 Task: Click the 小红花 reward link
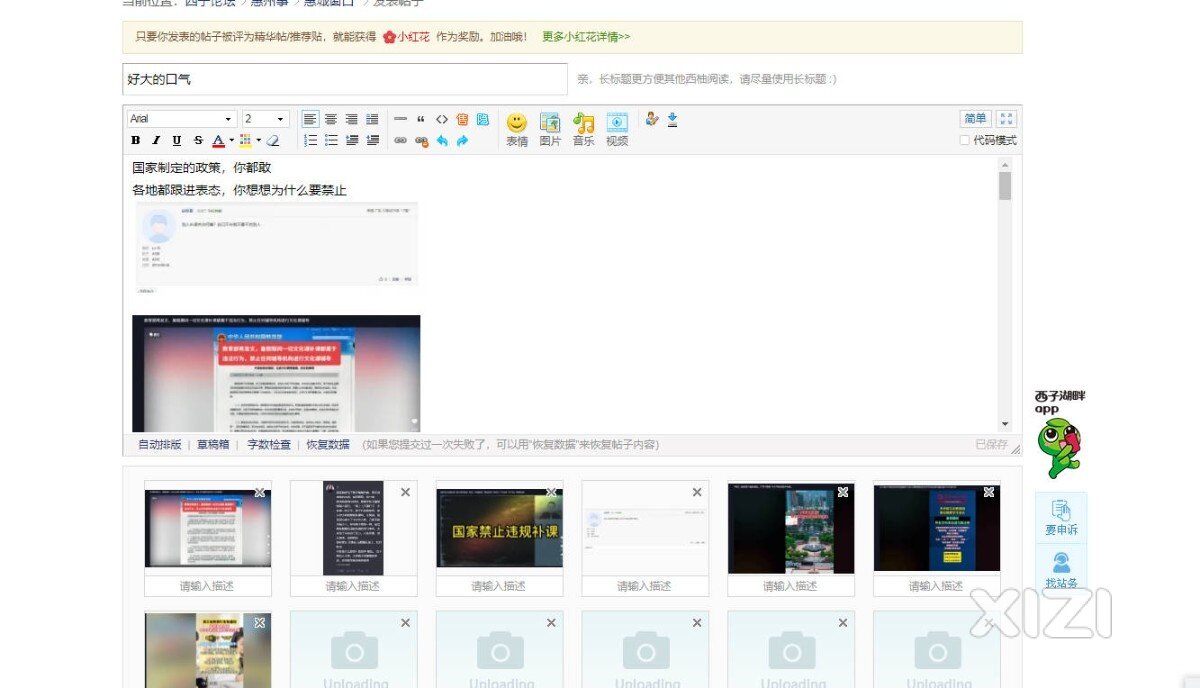tap(406, 37)
